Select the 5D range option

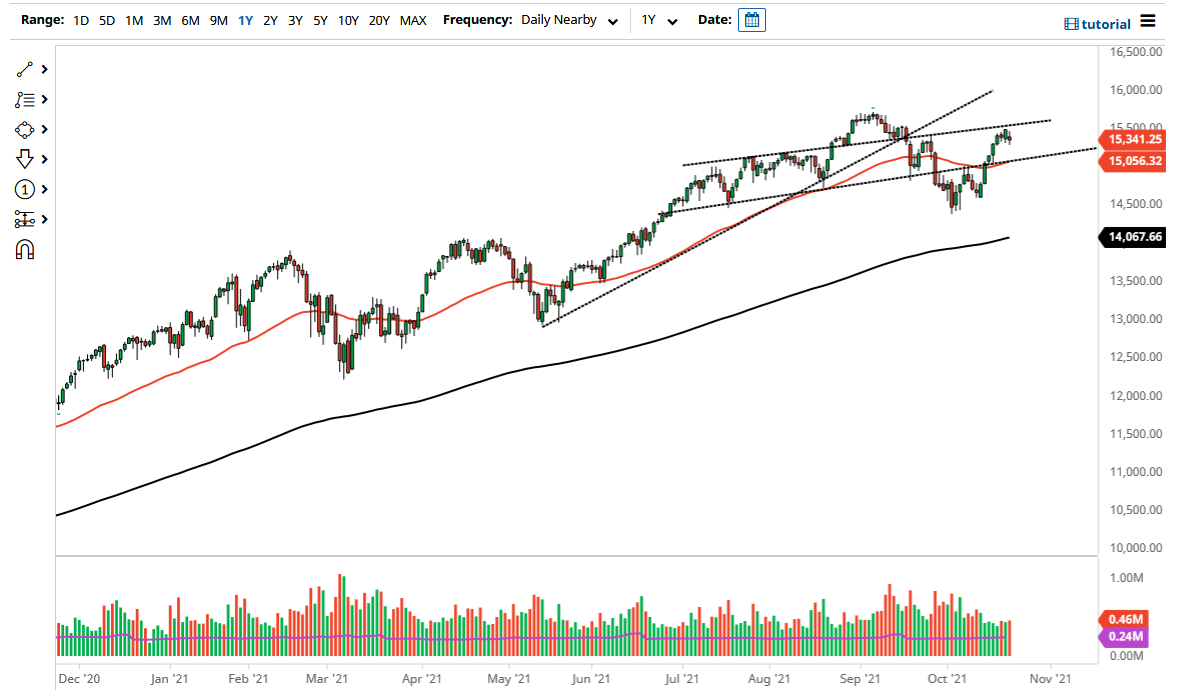pyautogui.click(x=106, y=20)
